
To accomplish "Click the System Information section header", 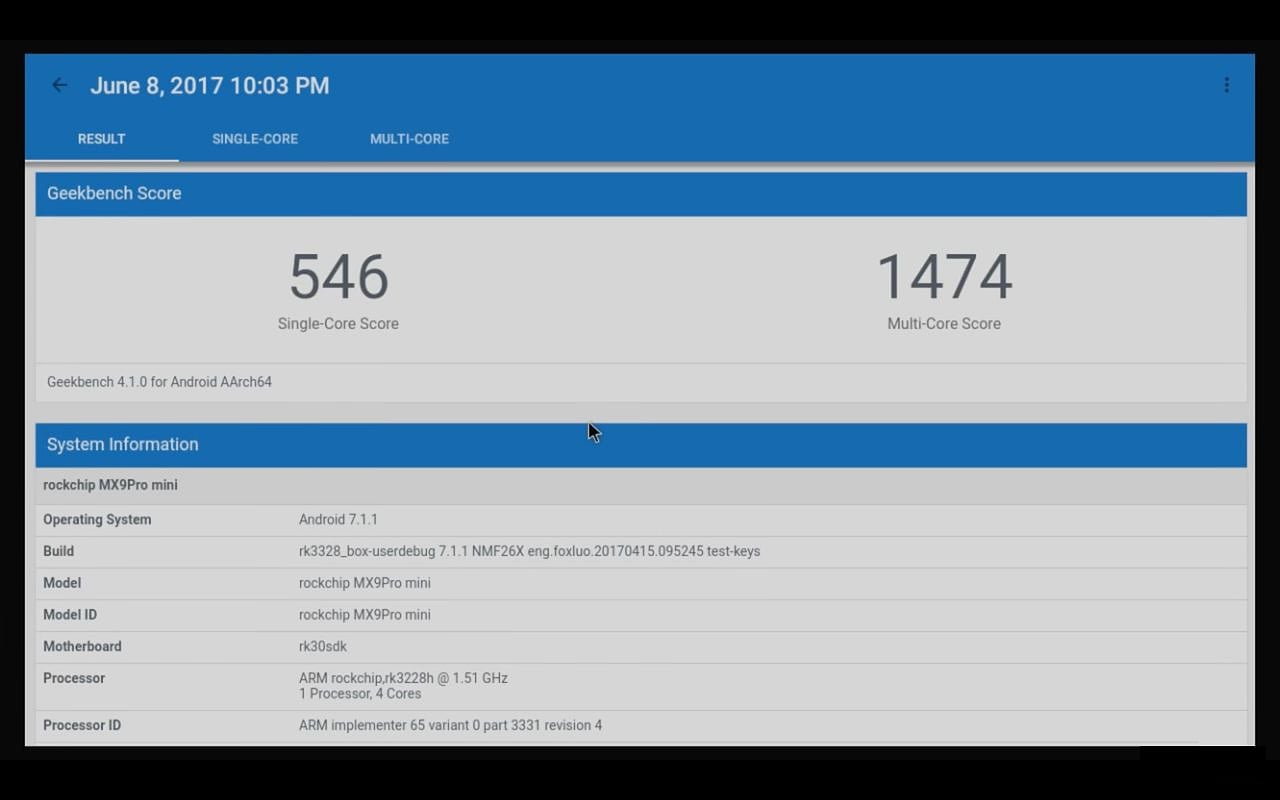I will click(x=122, y=445).
